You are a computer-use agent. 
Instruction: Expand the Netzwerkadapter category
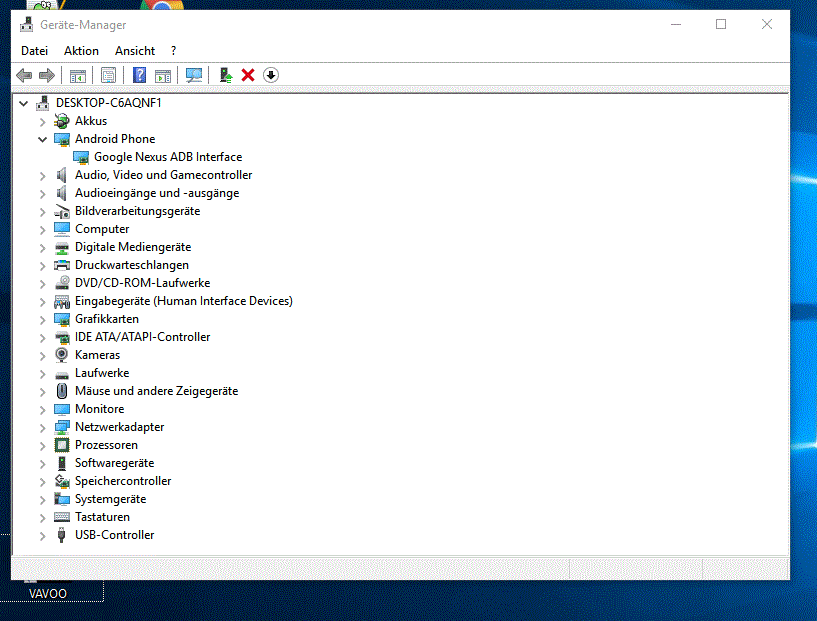42,427
